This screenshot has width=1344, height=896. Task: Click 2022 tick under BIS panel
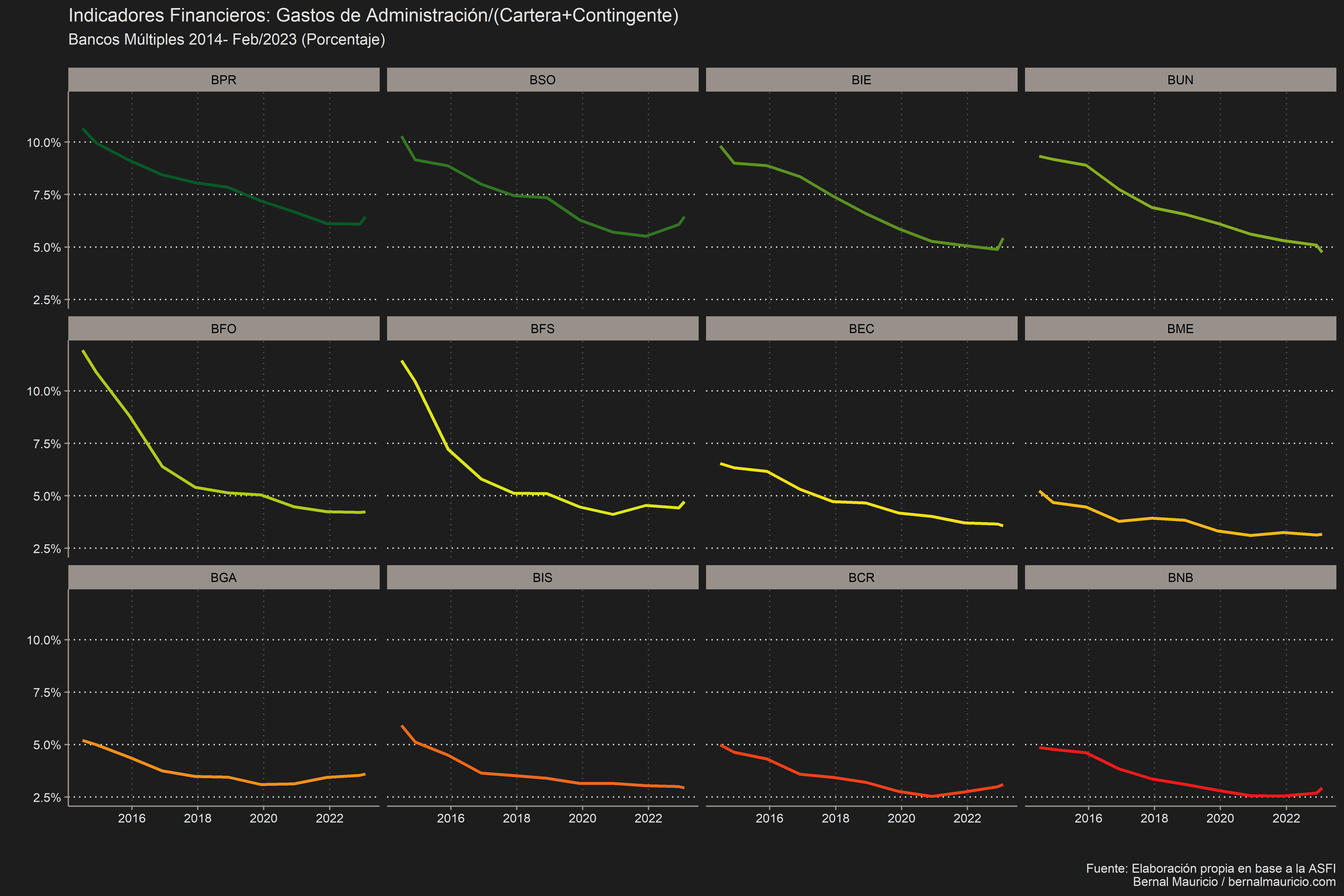(x=648, y=818)
